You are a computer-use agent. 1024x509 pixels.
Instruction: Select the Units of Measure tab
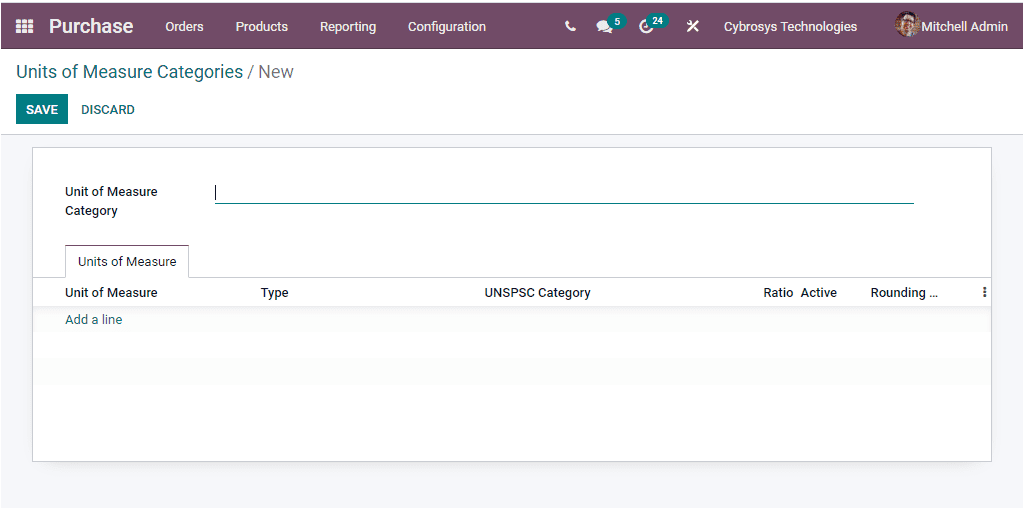point(127,262)
